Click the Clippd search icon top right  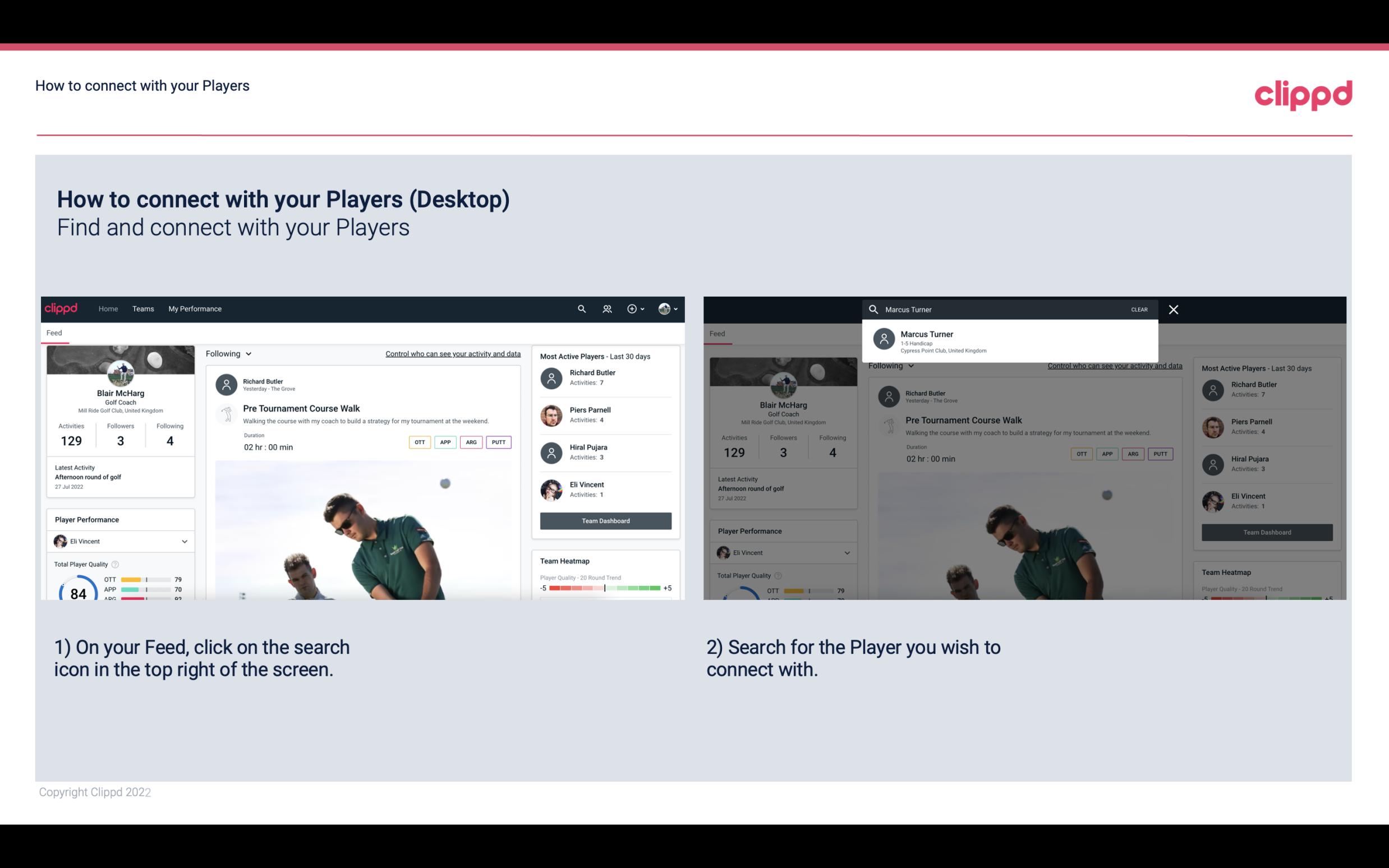[580, 308]
